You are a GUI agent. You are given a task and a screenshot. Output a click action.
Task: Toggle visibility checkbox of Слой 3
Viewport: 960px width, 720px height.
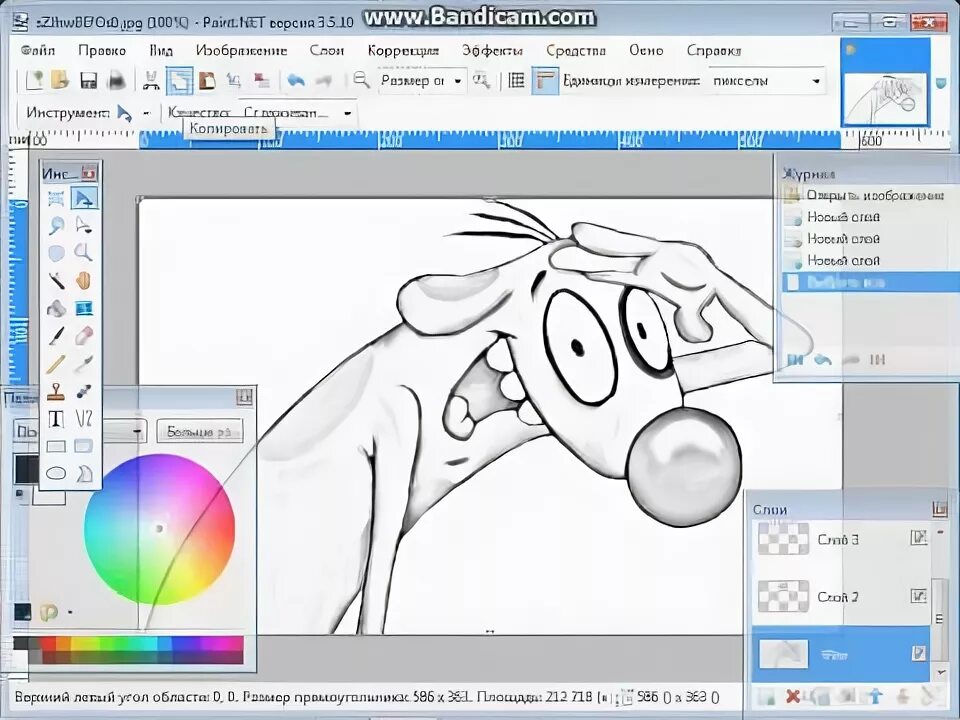(918, 538)
